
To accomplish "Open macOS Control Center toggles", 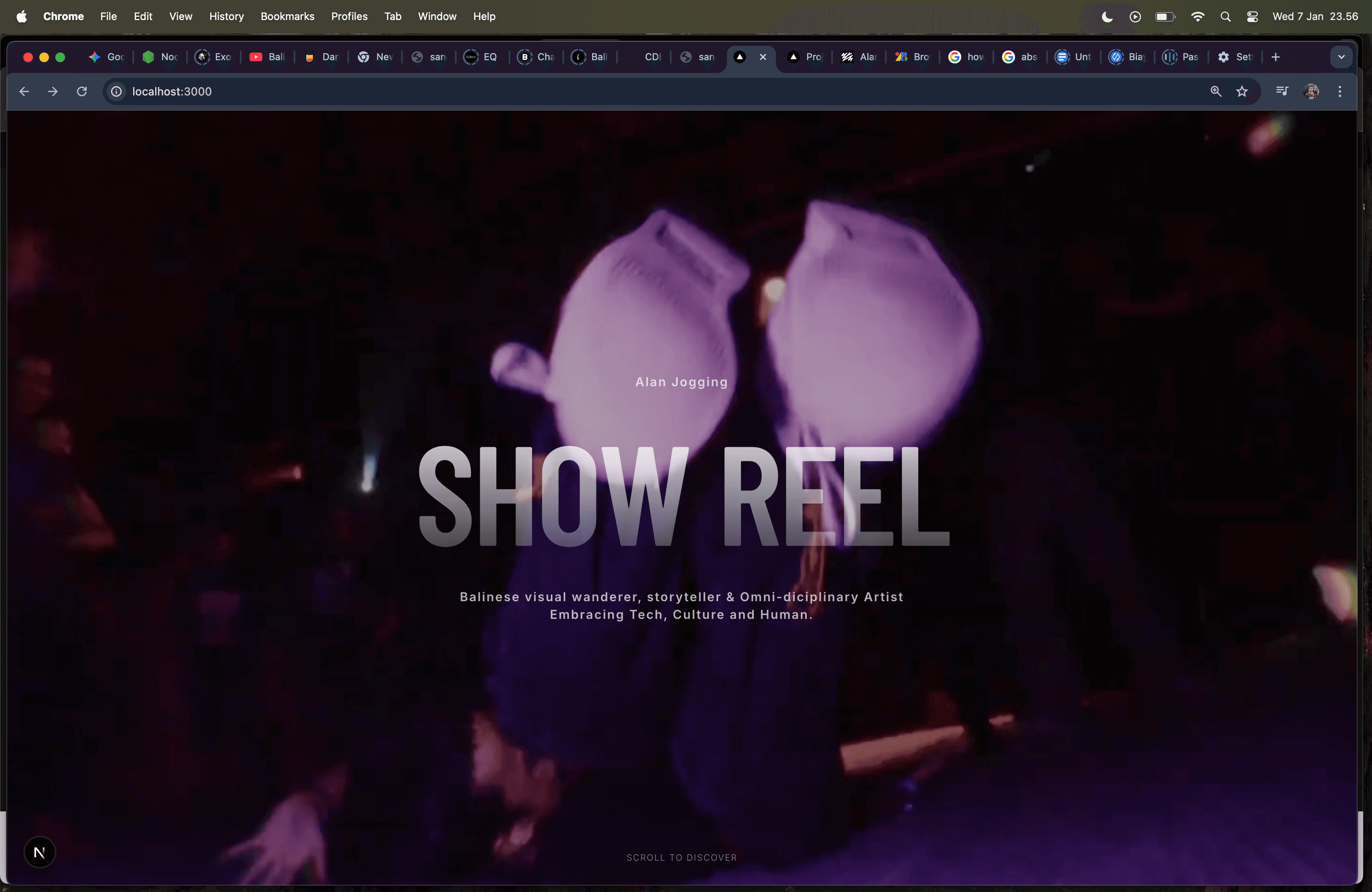I will pyautogui.click(x=1252, y=17).
